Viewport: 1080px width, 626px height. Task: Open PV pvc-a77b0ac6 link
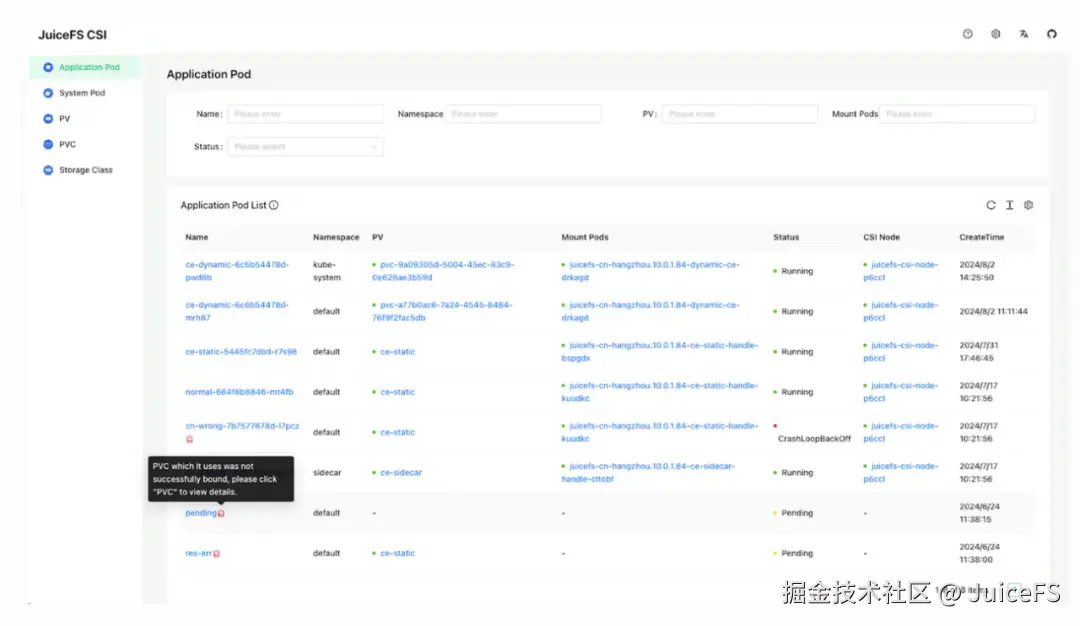(442, 311)
